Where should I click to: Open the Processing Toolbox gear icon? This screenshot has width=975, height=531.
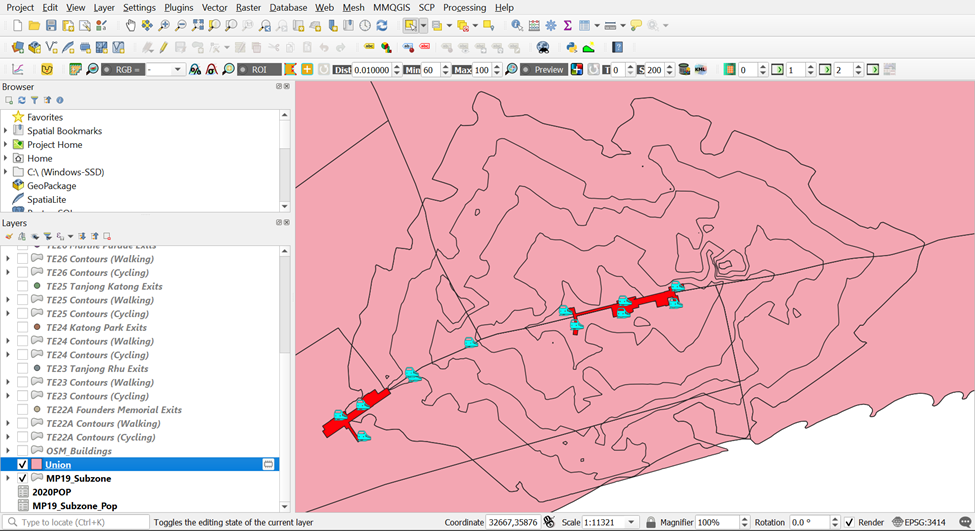[550, 25]
